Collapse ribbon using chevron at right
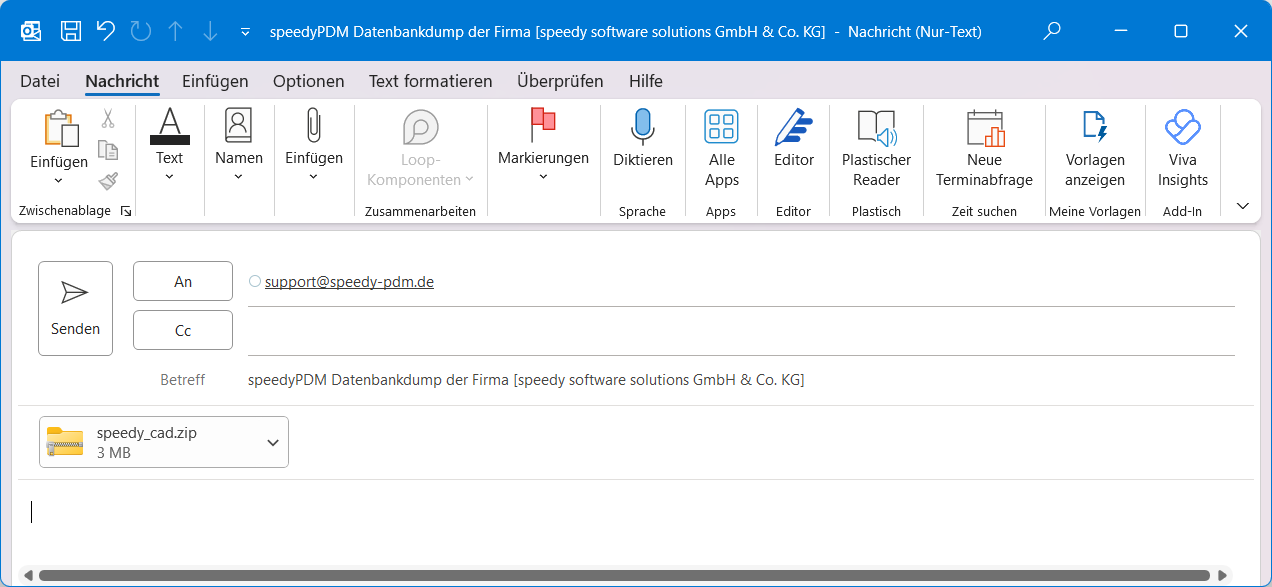1272x587 pixels. [x=1243, y=206]
